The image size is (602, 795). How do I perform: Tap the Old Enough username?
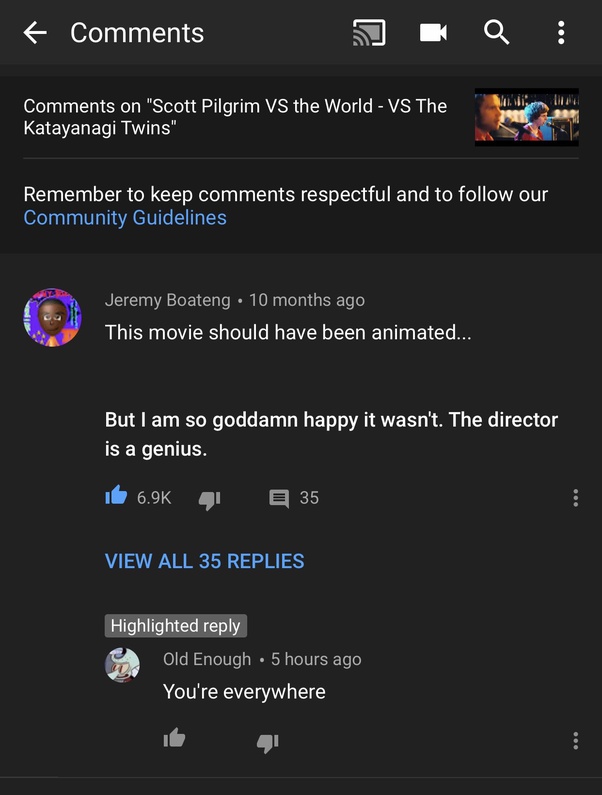point(207,659)
